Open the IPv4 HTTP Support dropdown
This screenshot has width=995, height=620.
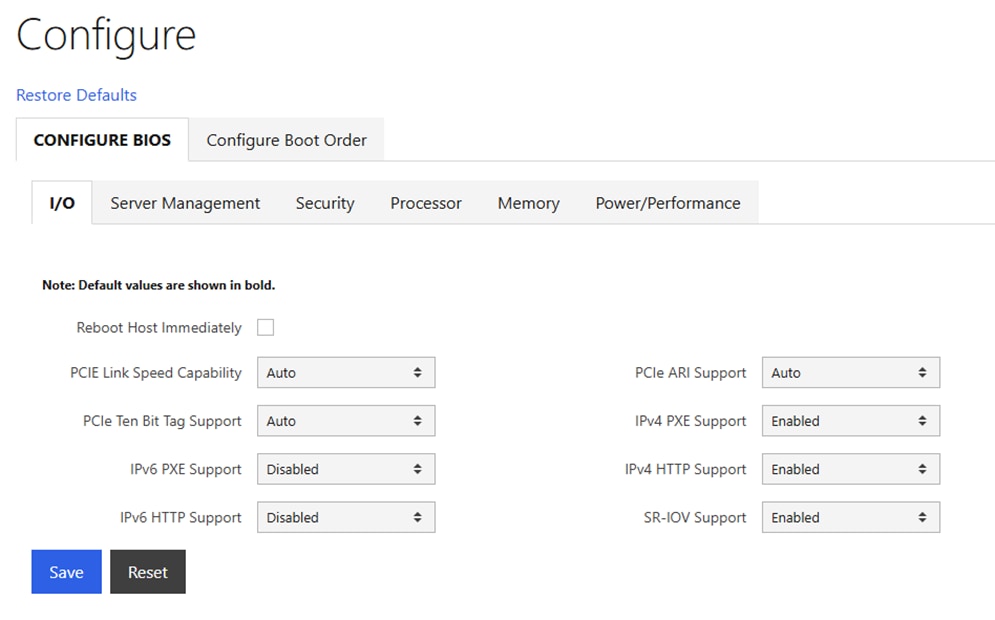[850, 468]
